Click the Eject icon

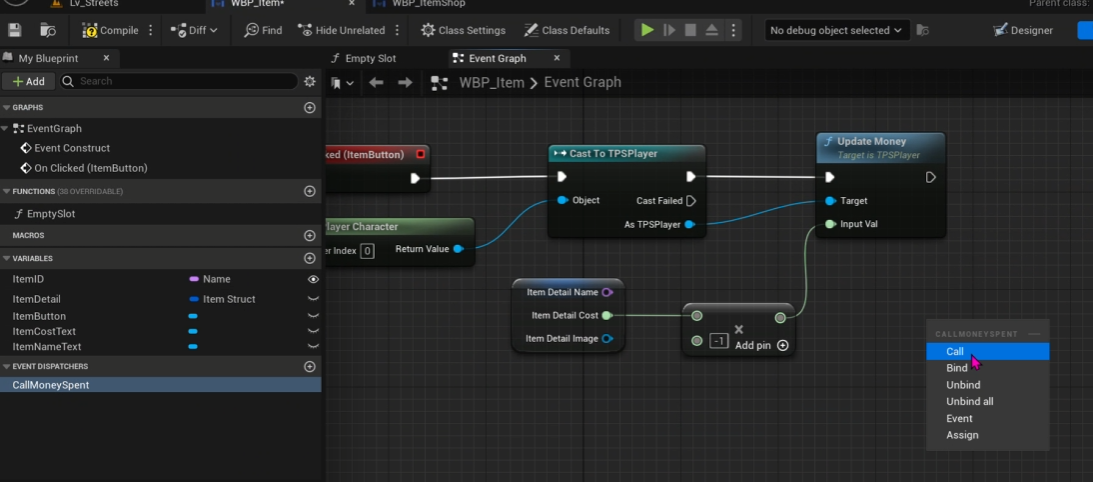pyautogui.click(x=712, y=30)
